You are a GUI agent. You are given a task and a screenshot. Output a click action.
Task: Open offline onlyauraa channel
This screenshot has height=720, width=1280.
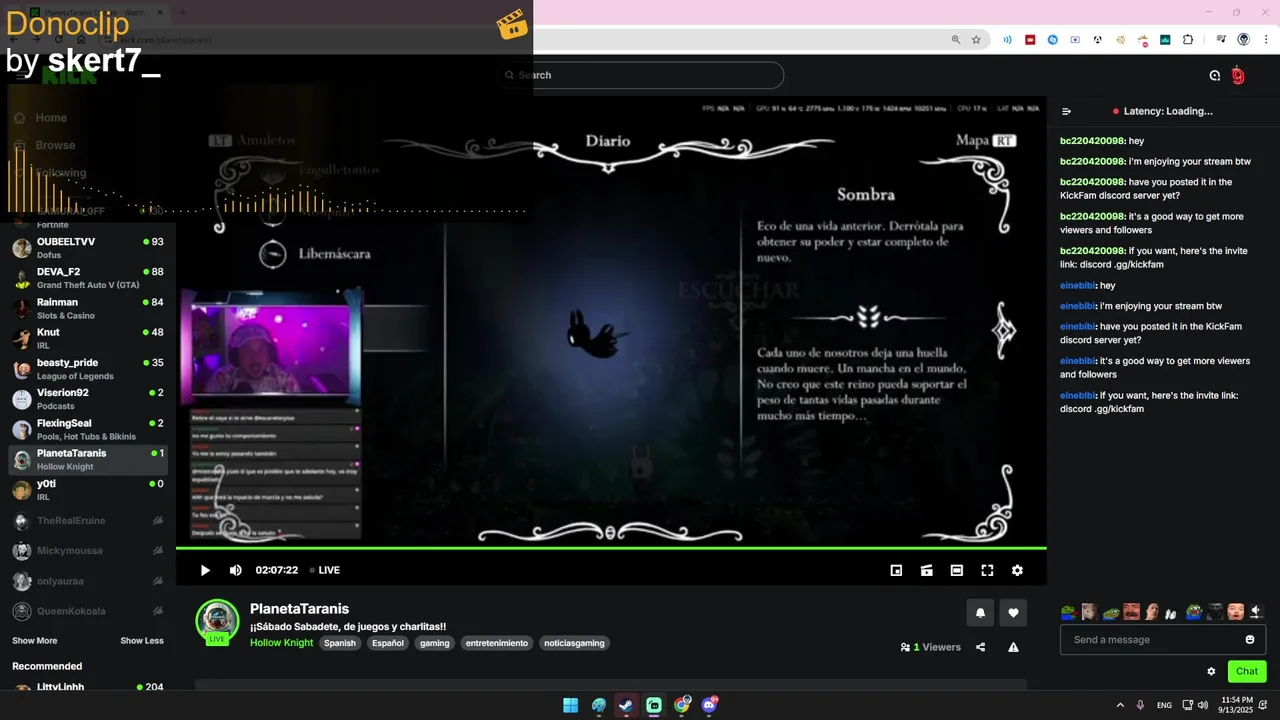pyautogui.click(x=88, y=581)
